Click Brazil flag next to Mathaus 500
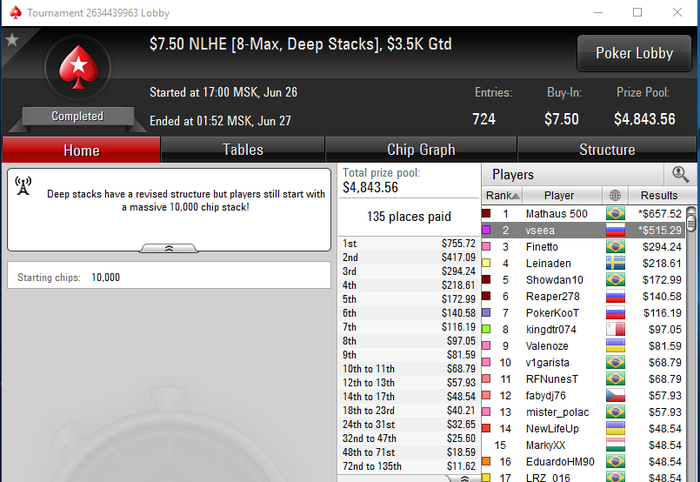Screen dimensions: 700x482 [x=615, y=214]
